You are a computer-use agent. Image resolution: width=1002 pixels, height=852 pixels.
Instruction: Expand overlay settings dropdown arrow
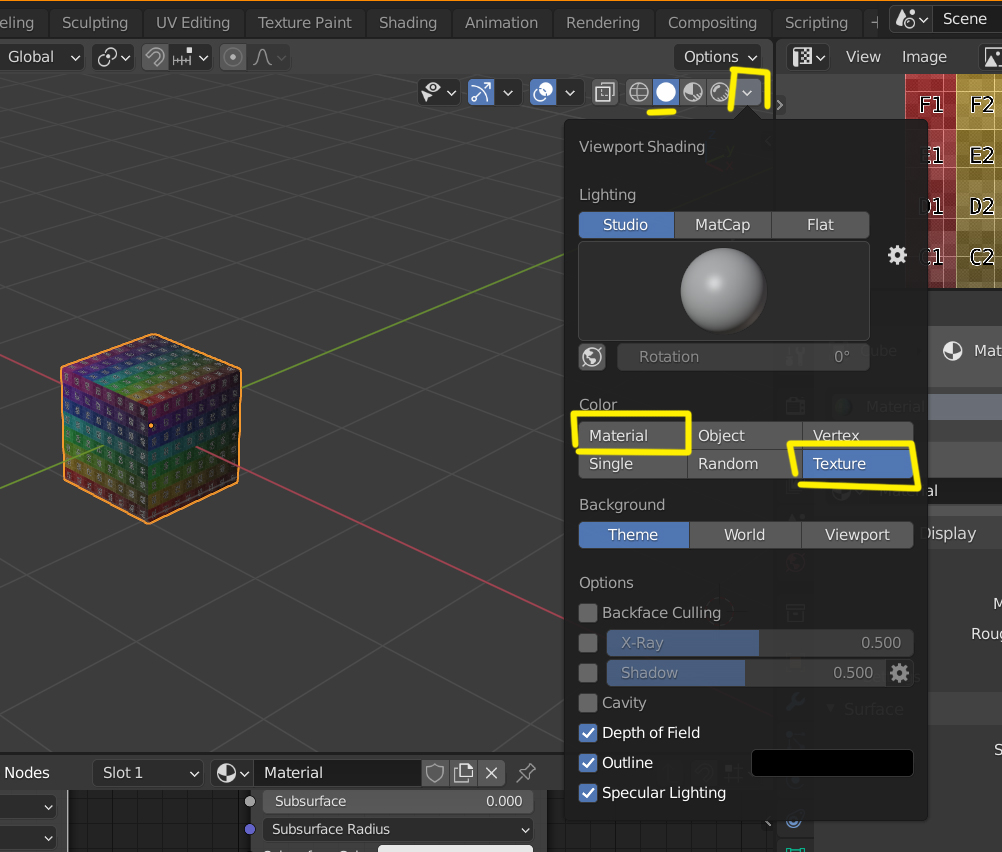[570, 93]
